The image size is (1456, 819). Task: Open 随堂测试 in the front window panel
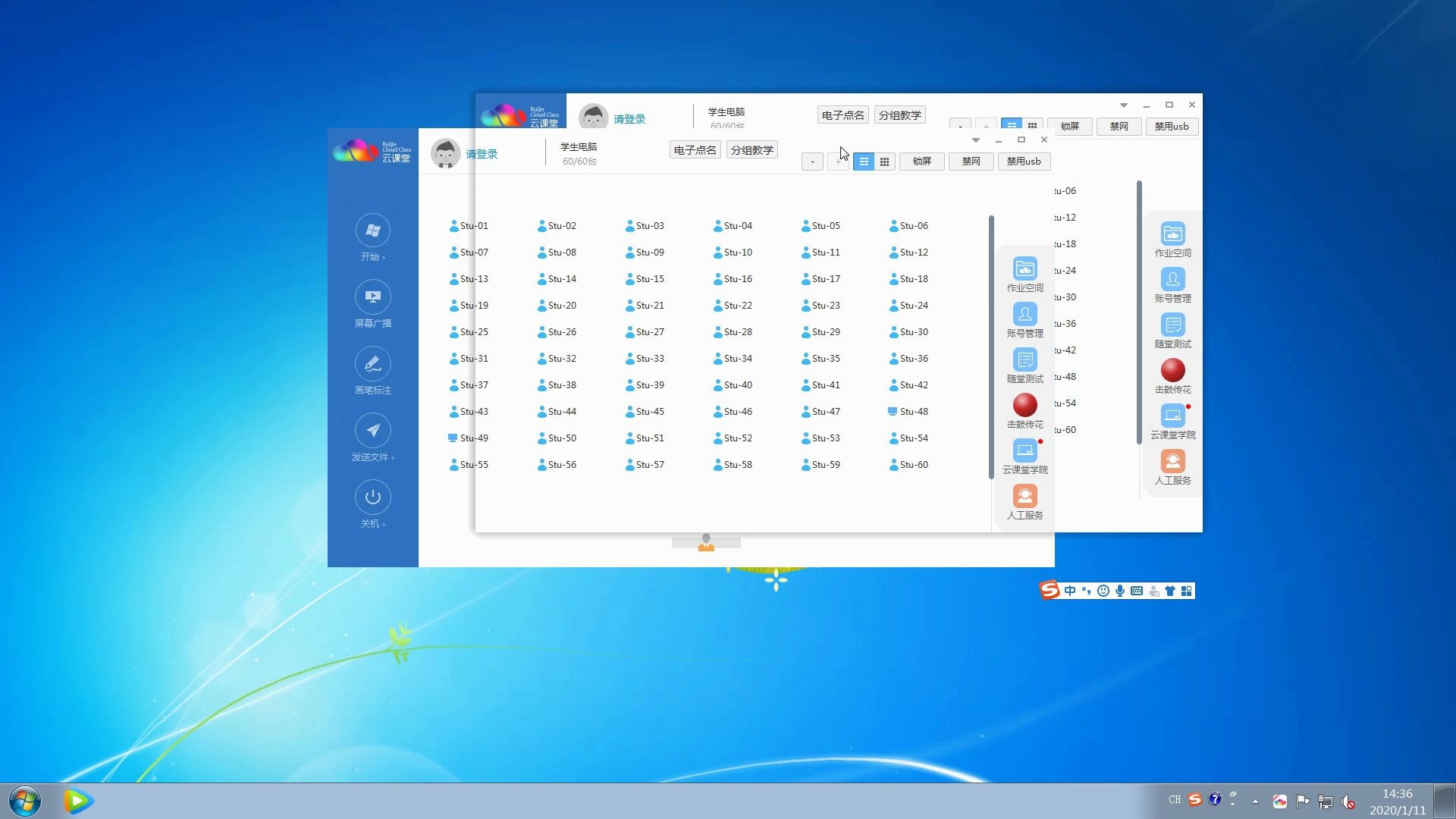click(1025, 366)
